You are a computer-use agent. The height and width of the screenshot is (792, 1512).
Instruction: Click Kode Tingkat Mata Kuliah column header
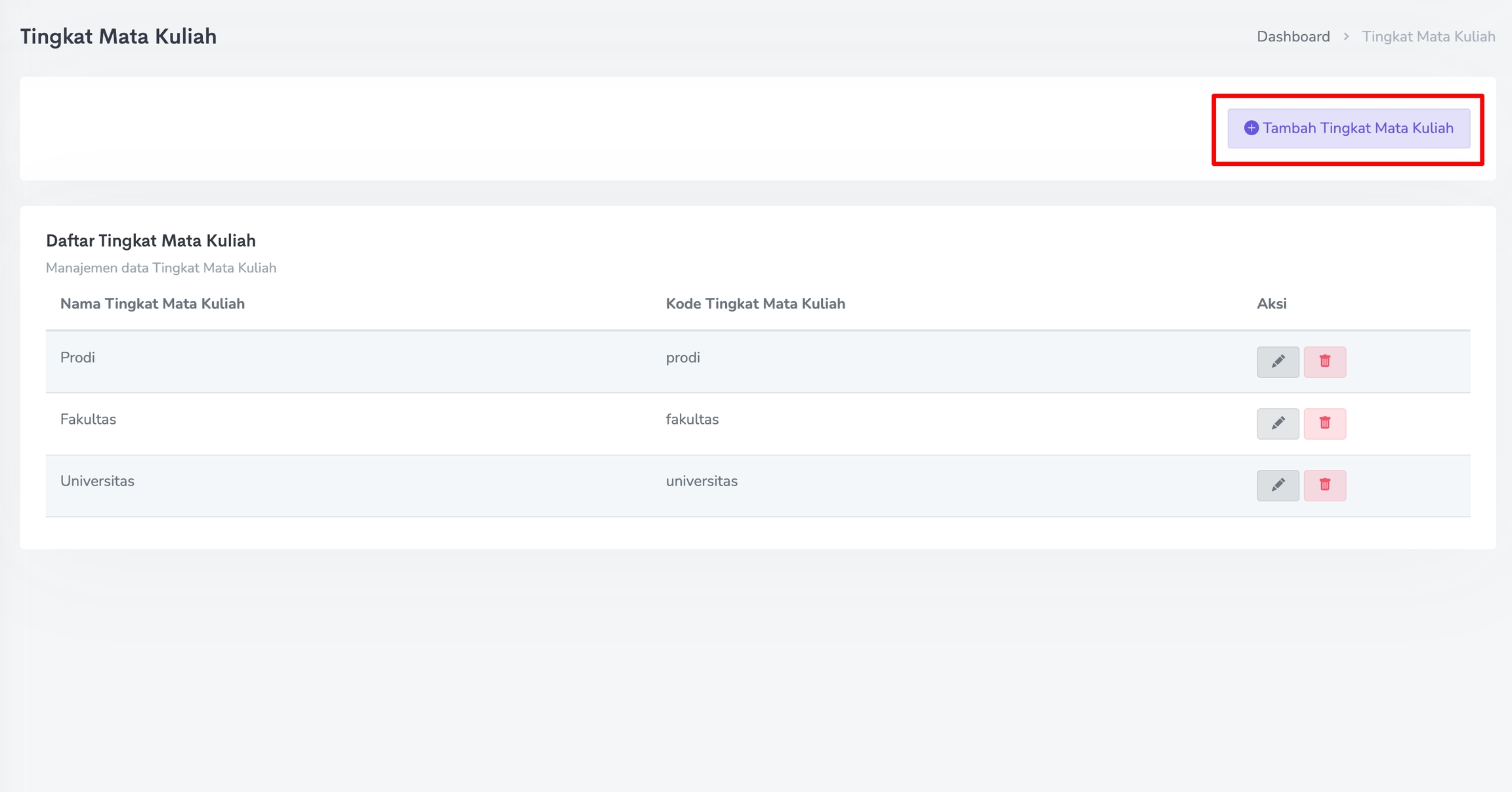coord(755,304)
